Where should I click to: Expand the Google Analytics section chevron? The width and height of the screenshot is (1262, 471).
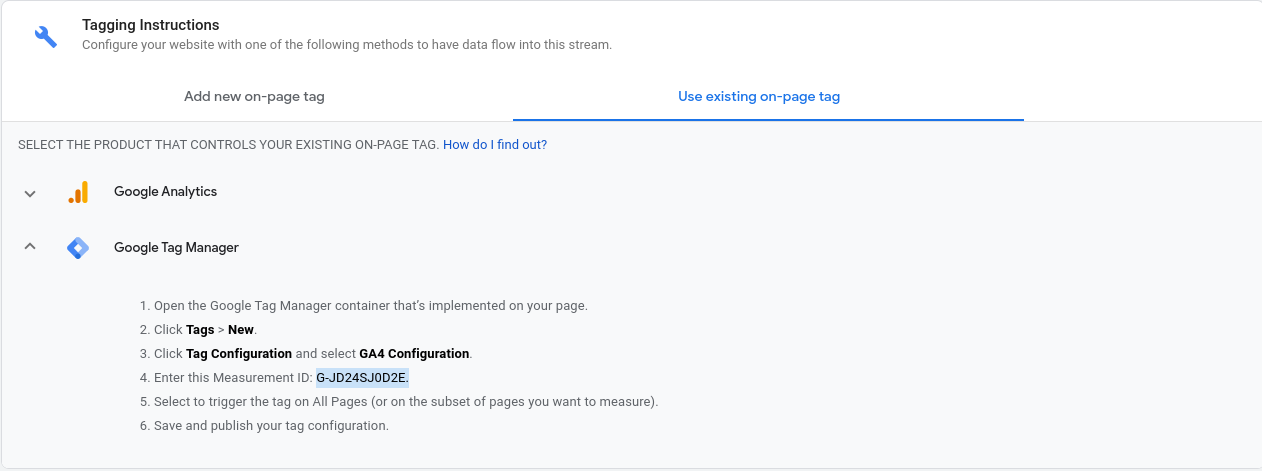[30, 193]
